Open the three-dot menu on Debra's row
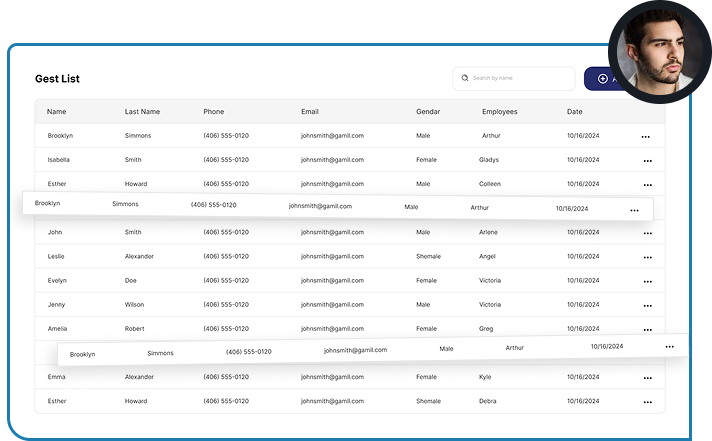This screenshot has height=441, width=712. click(647, 403)
